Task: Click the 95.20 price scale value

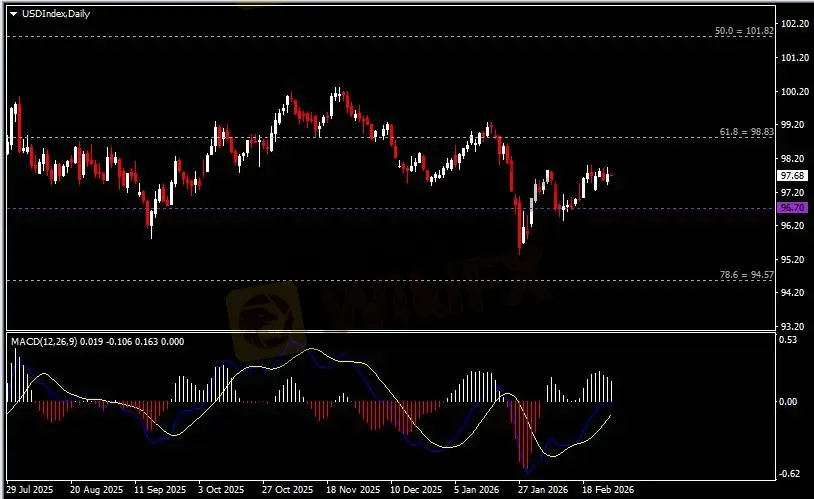Action: [x=793, y=259]
